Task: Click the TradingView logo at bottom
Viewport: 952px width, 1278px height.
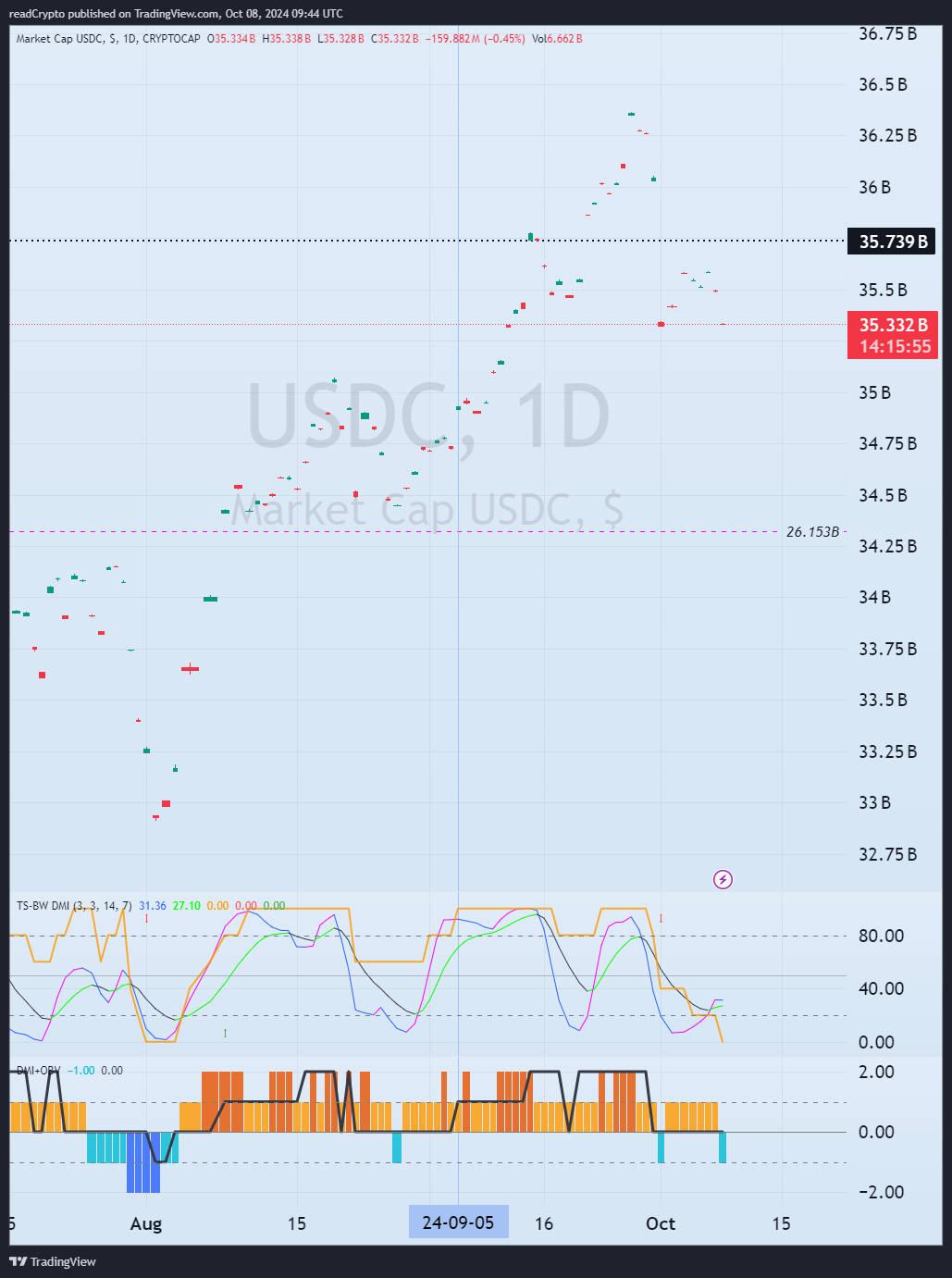Action: pyautogui.click(x=53, y=1261)
